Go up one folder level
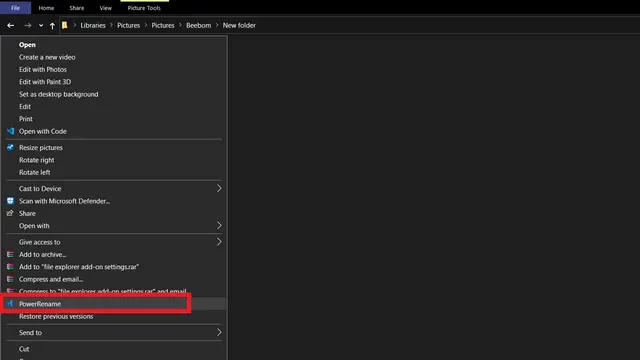This screenshot has width=640, height=360. tap(52, 26)
